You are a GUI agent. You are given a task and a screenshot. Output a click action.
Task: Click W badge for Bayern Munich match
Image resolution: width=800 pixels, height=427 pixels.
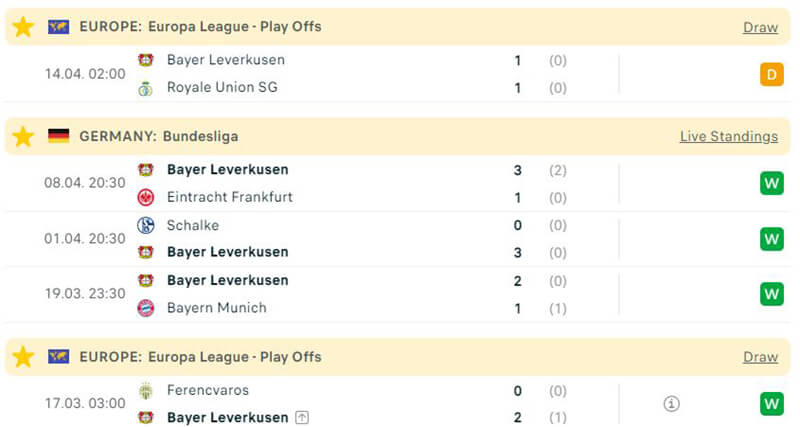(771, 294)
